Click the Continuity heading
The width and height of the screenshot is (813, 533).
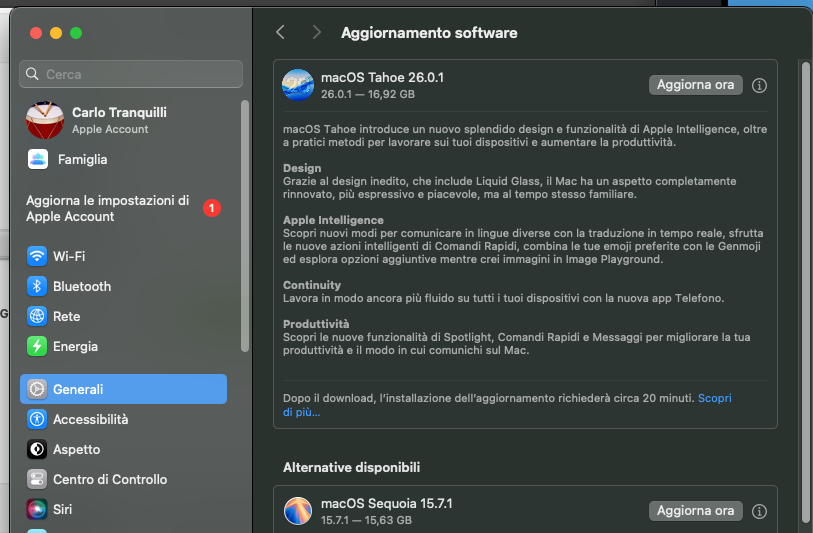[x=312, y=285]
